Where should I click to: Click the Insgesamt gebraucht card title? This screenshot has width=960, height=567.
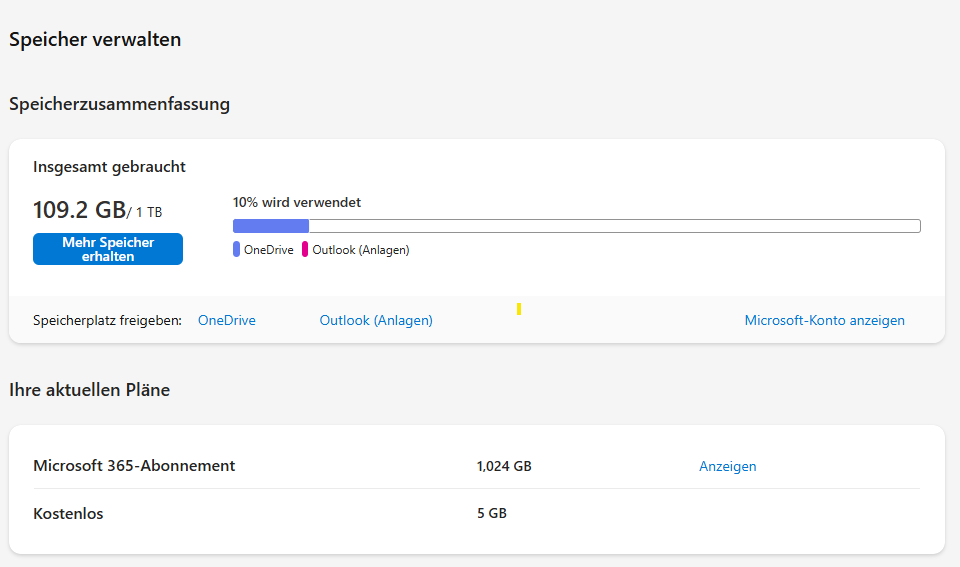109,167
